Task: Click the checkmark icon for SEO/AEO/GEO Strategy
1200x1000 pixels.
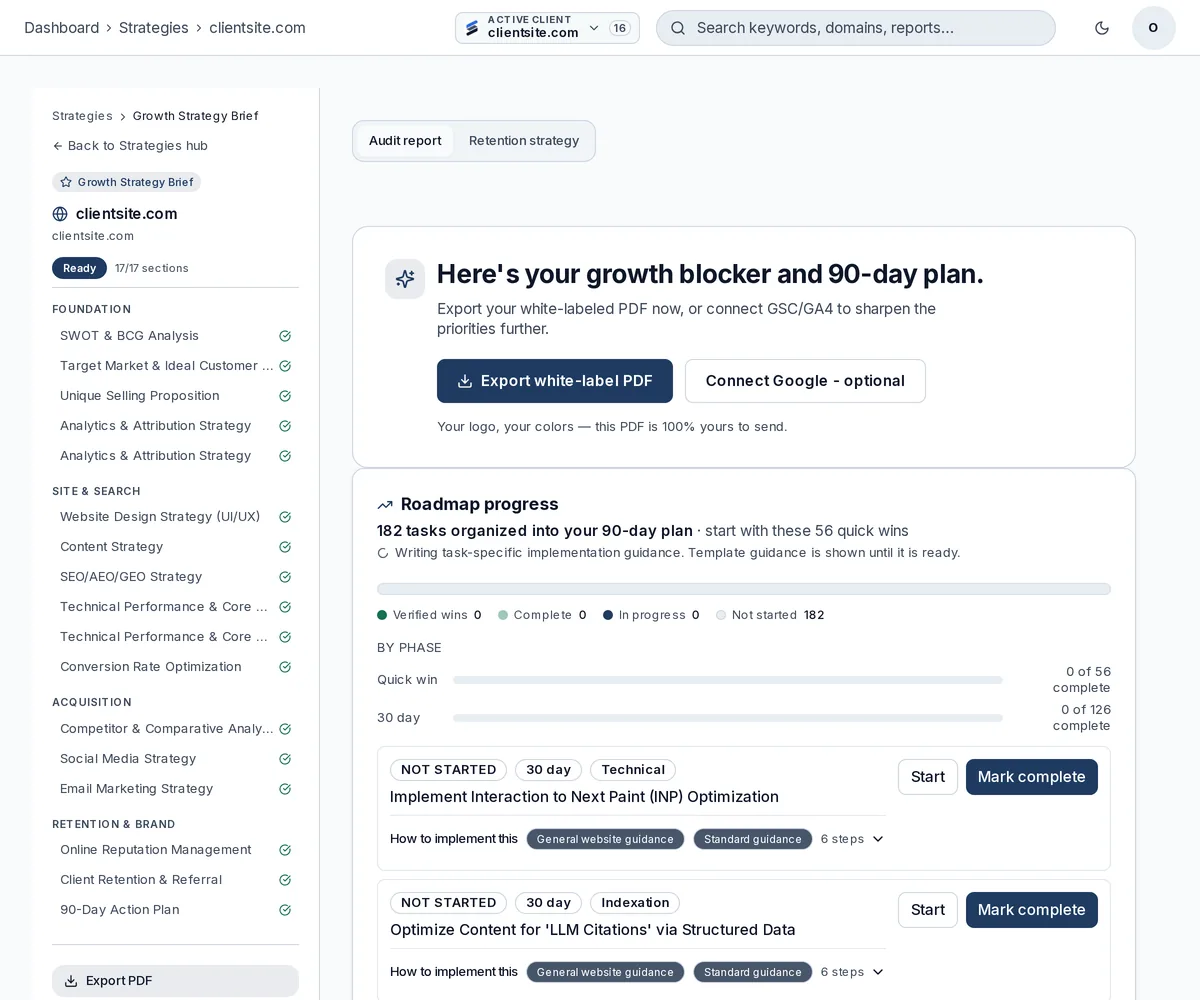Action: point(285,577)
